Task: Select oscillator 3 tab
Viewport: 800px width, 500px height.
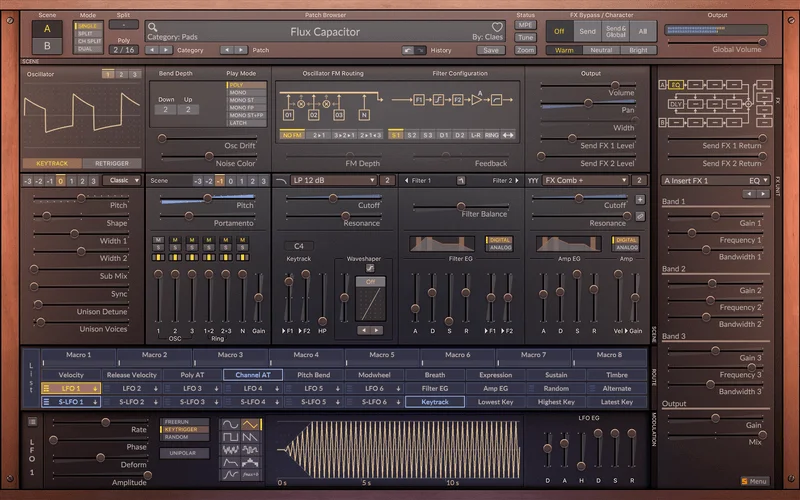Action: [x=134, y=74]
